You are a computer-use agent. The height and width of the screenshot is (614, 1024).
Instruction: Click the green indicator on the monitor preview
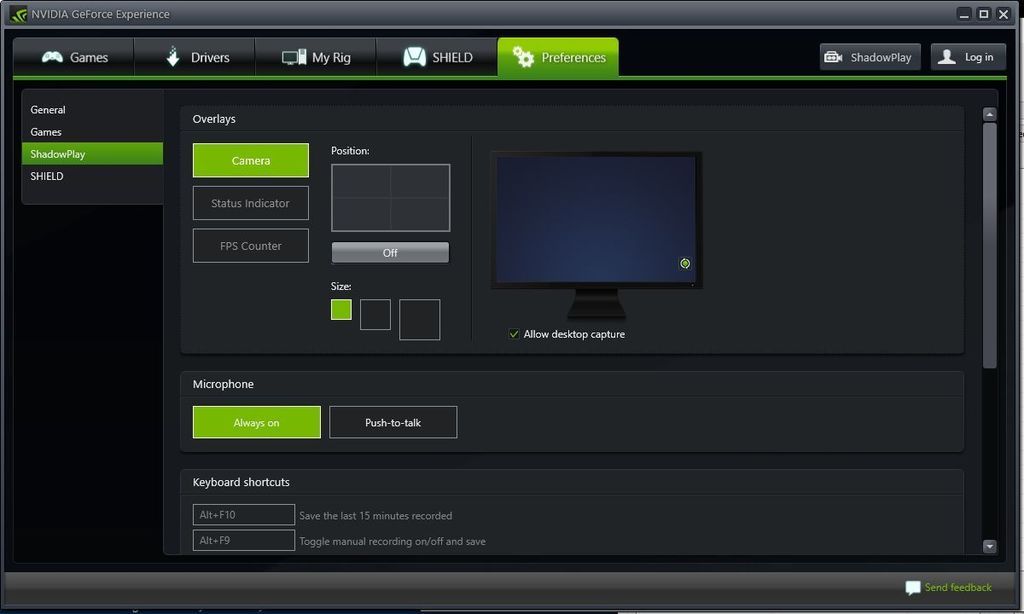coord(685,263)
